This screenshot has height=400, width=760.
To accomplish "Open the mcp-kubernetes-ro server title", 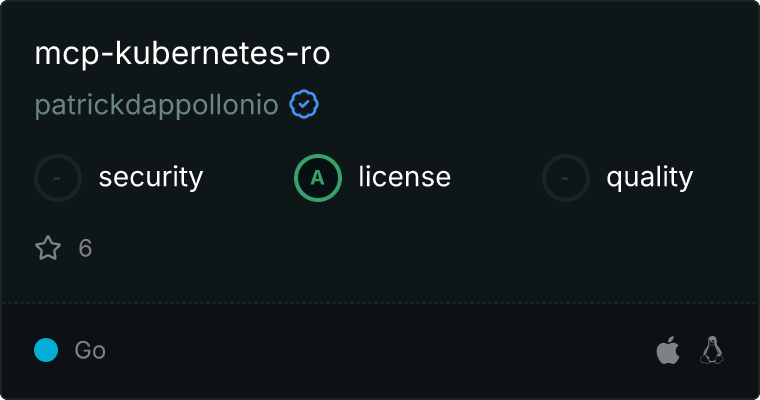I will coord(182,55).
